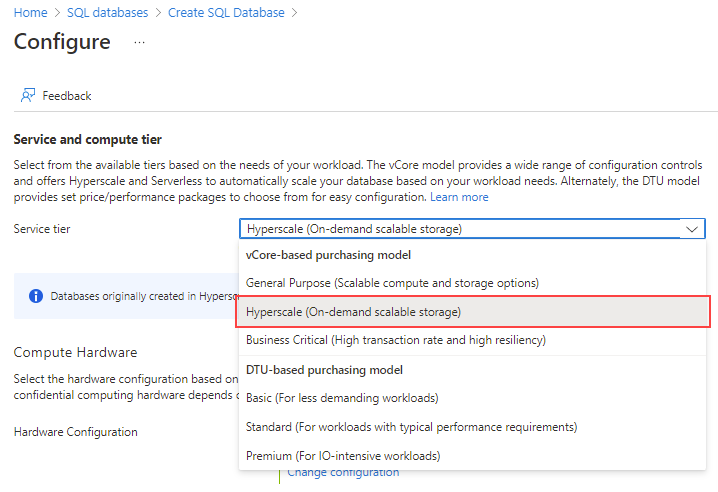Image resolution: width=718 pixels, height=492 pixels.
Task: Go to Home breadcrumb
Action: (31, 13)
